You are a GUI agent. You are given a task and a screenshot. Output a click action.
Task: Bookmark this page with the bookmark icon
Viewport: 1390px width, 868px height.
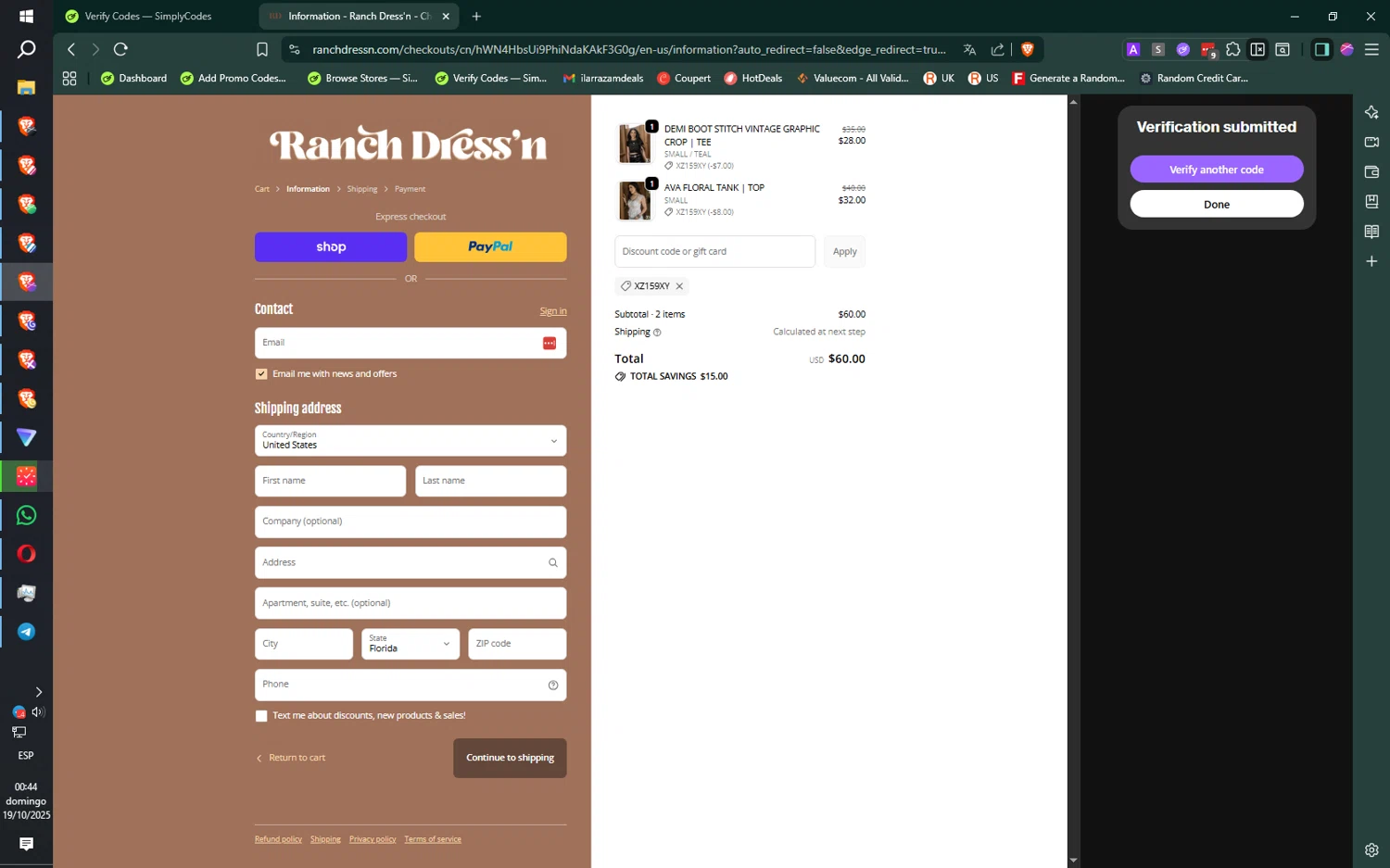262,49
